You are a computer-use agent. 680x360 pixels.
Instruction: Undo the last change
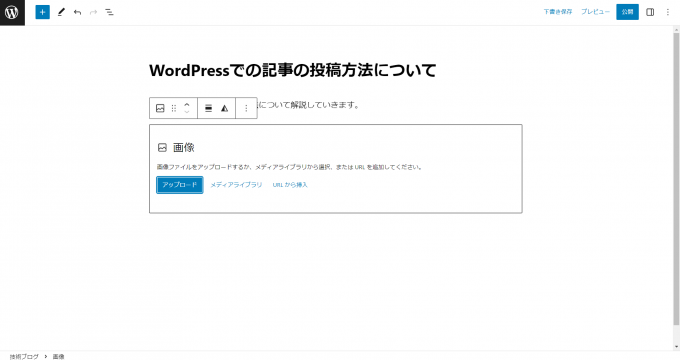click(77, 12)
